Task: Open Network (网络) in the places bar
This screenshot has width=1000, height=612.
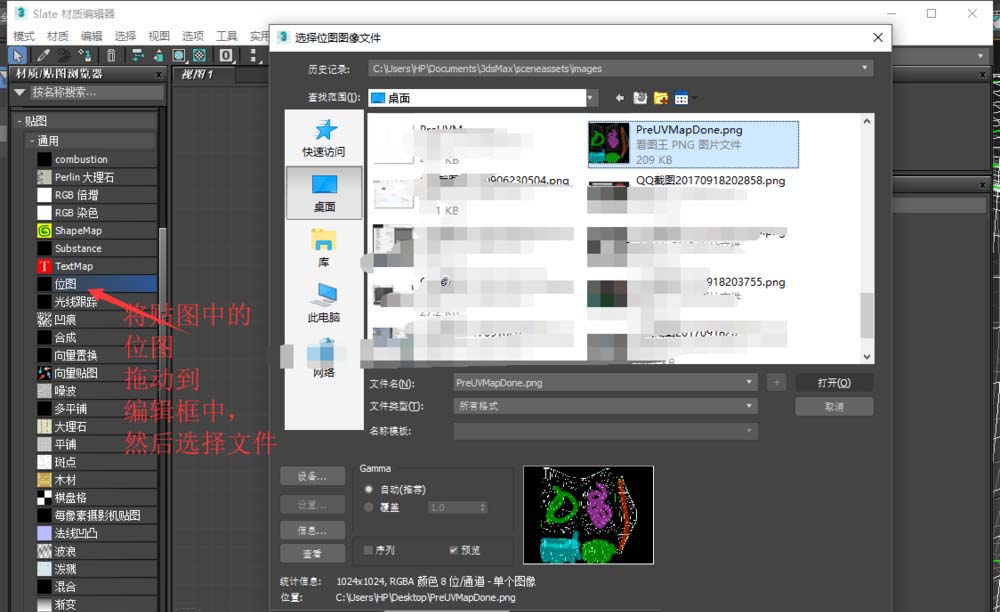Action: pos(324,358)
